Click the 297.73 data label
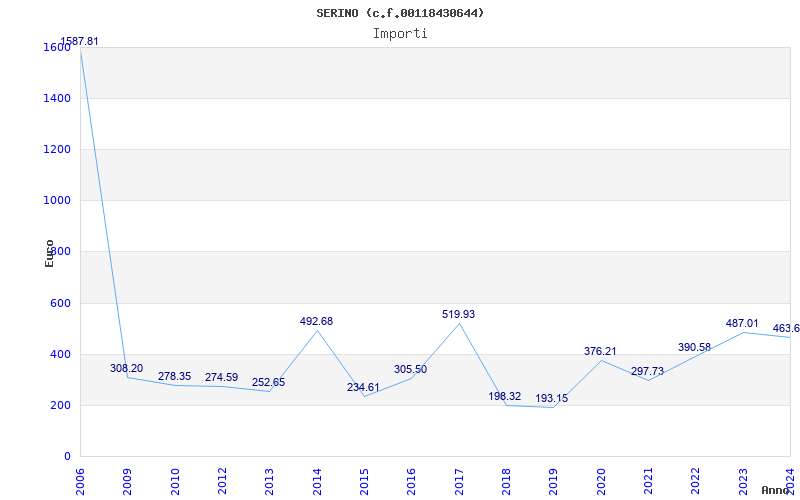800x500 pixels. pyautogui.click(x=647, y=371)
